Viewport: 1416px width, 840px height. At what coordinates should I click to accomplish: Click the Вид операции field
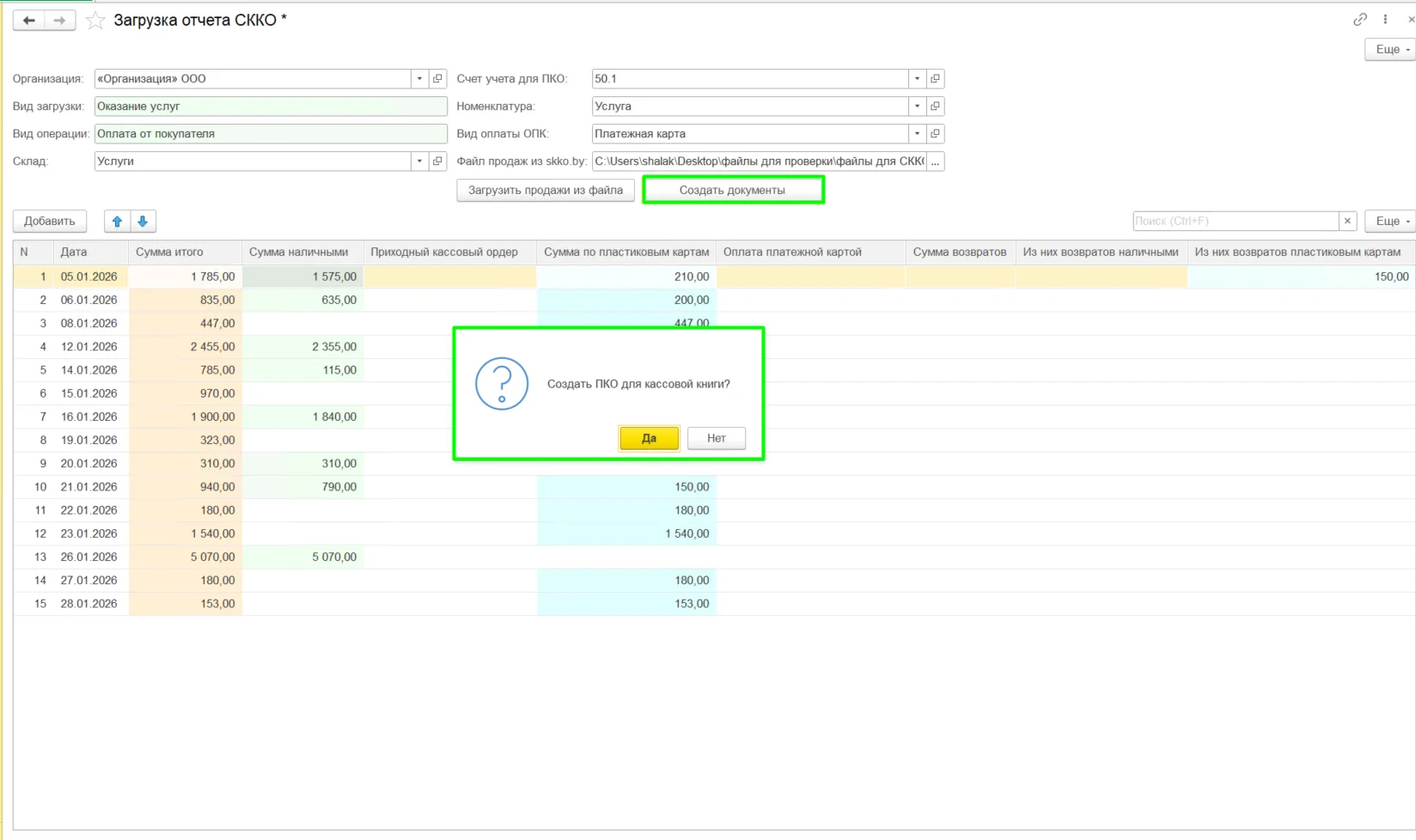(271, 134)
